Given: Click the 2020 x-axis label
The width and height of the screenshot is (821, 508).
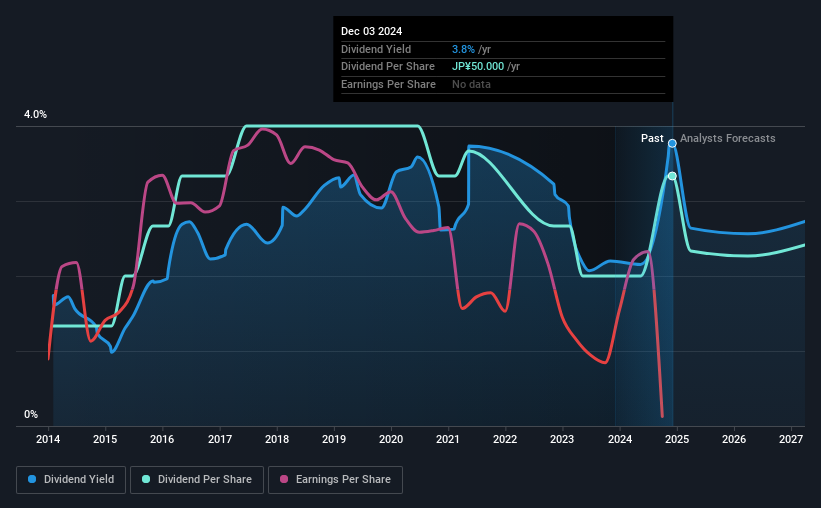Looking at the screenshot, I should (x=391, y=439).
